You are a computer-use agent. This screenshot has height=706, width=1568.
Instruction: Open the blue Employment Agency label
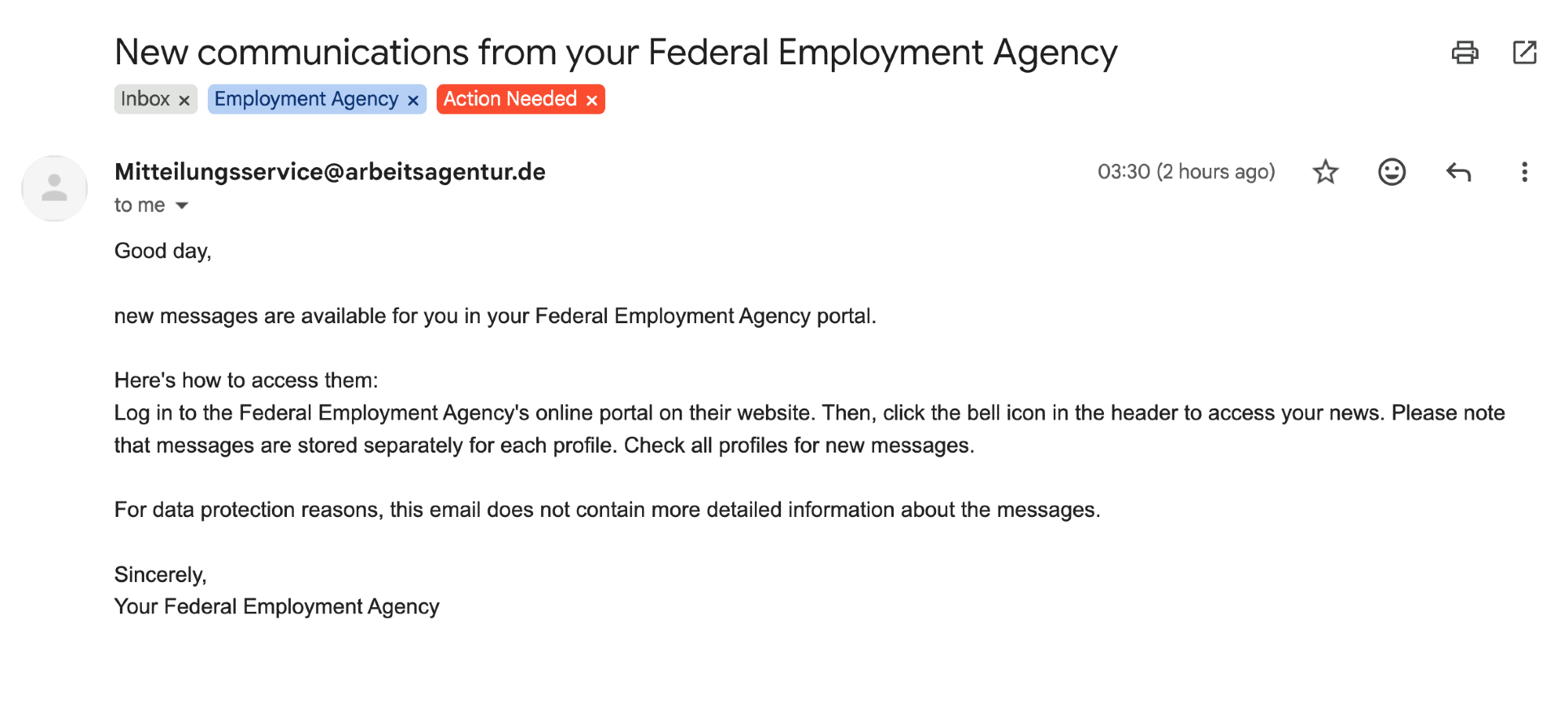pos(306,99)
